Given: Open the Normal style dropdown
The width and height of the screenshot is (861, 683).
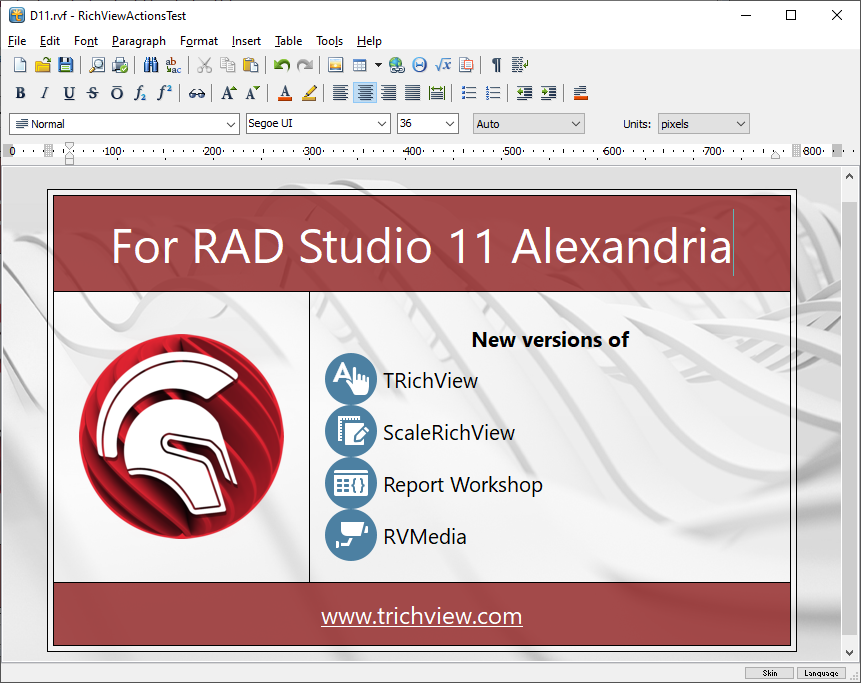Looking at the screenshot, I should 123,124.
